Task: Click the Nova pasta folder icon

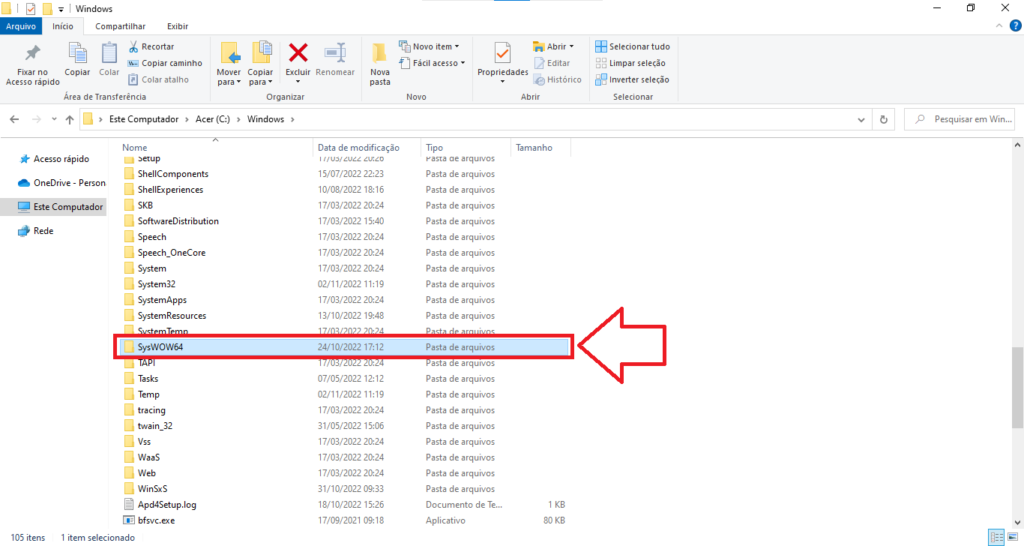Action: tap(380, 54)
